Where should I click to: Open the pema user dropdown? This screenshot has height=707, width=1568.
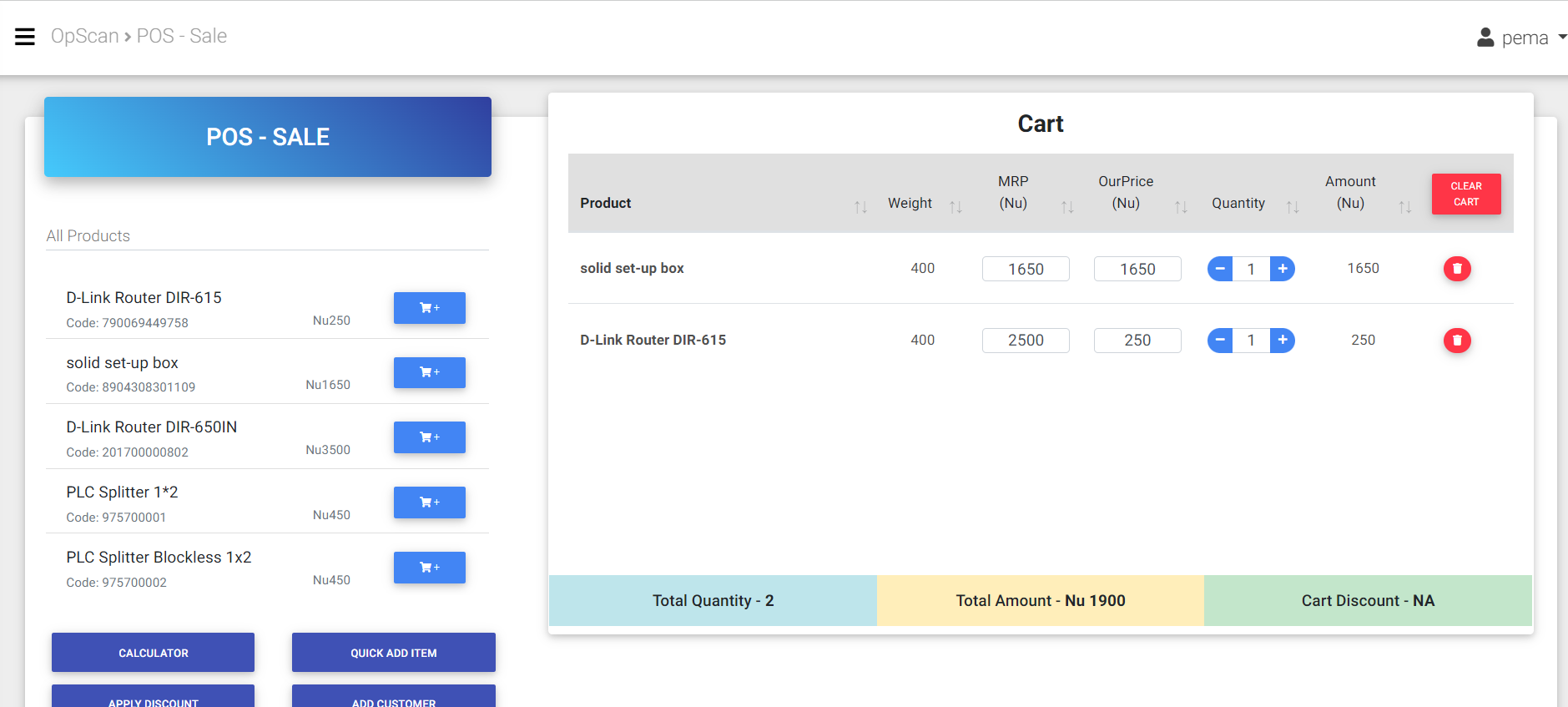(1522, 38)
